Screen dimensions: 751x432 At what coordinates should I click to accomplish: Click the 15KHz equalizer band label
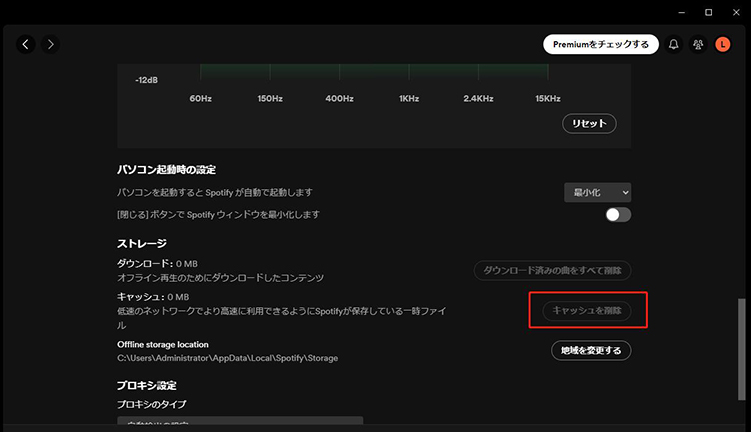pos(547,99)
